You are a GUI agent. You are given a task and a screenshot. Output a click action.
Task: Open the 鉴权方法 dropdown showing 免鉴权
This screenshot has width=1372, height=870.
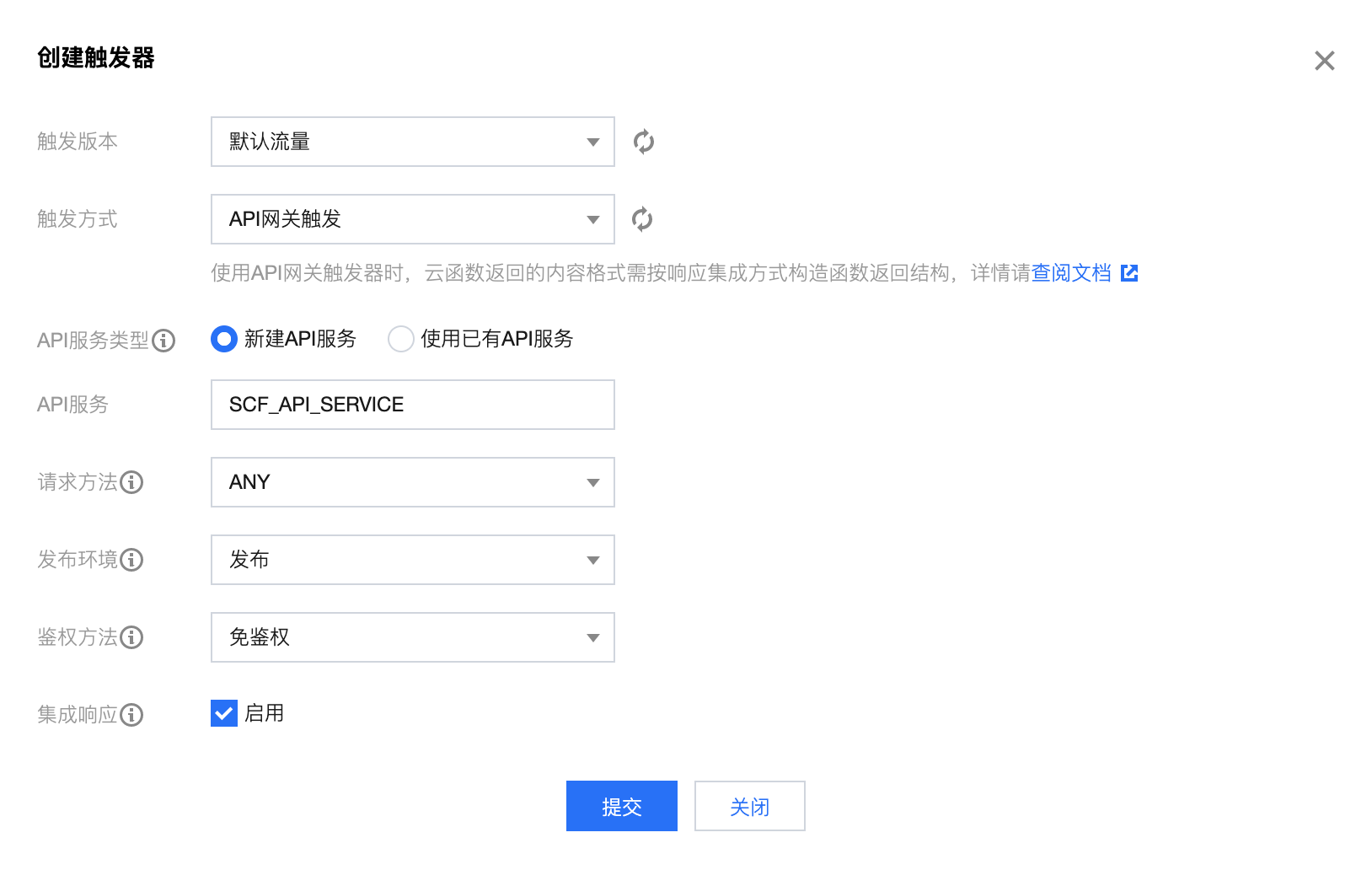pos(412,637)
